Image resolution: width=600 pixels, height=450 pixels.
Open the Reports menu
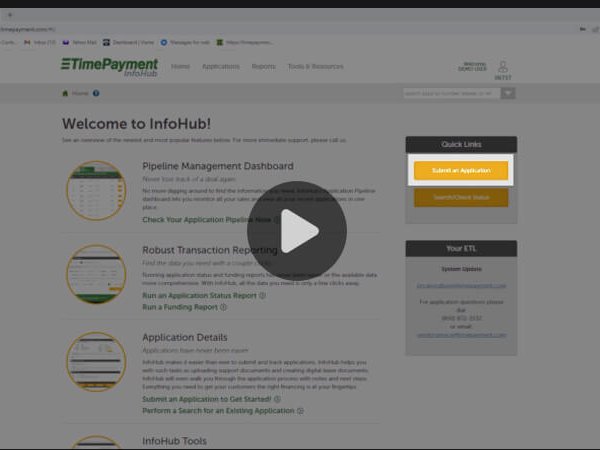click(x=264, y=67)
